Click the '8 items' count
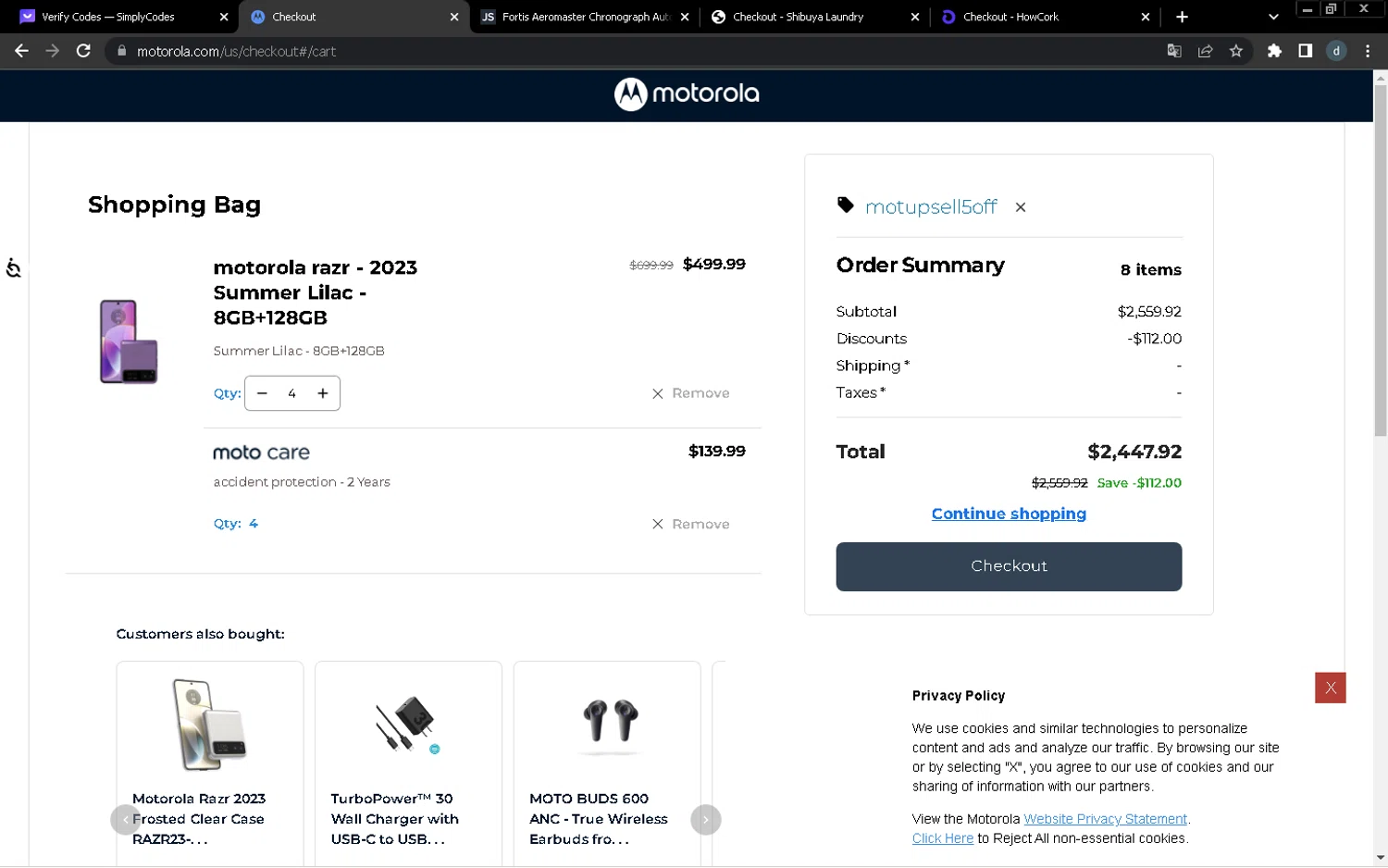 [x=1150, y=270]
